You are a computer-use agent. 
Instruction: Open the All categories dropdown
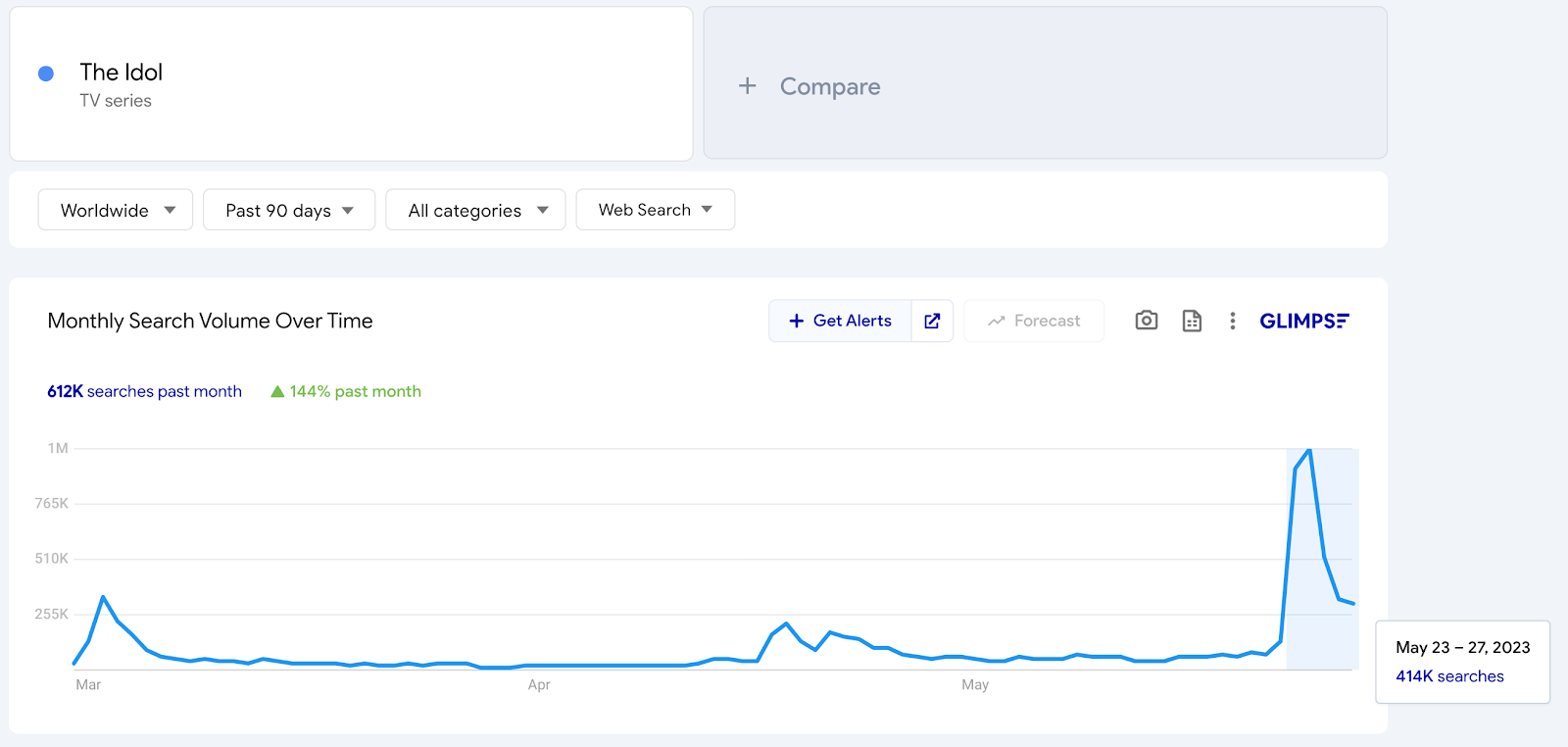[x=475, y=210]
